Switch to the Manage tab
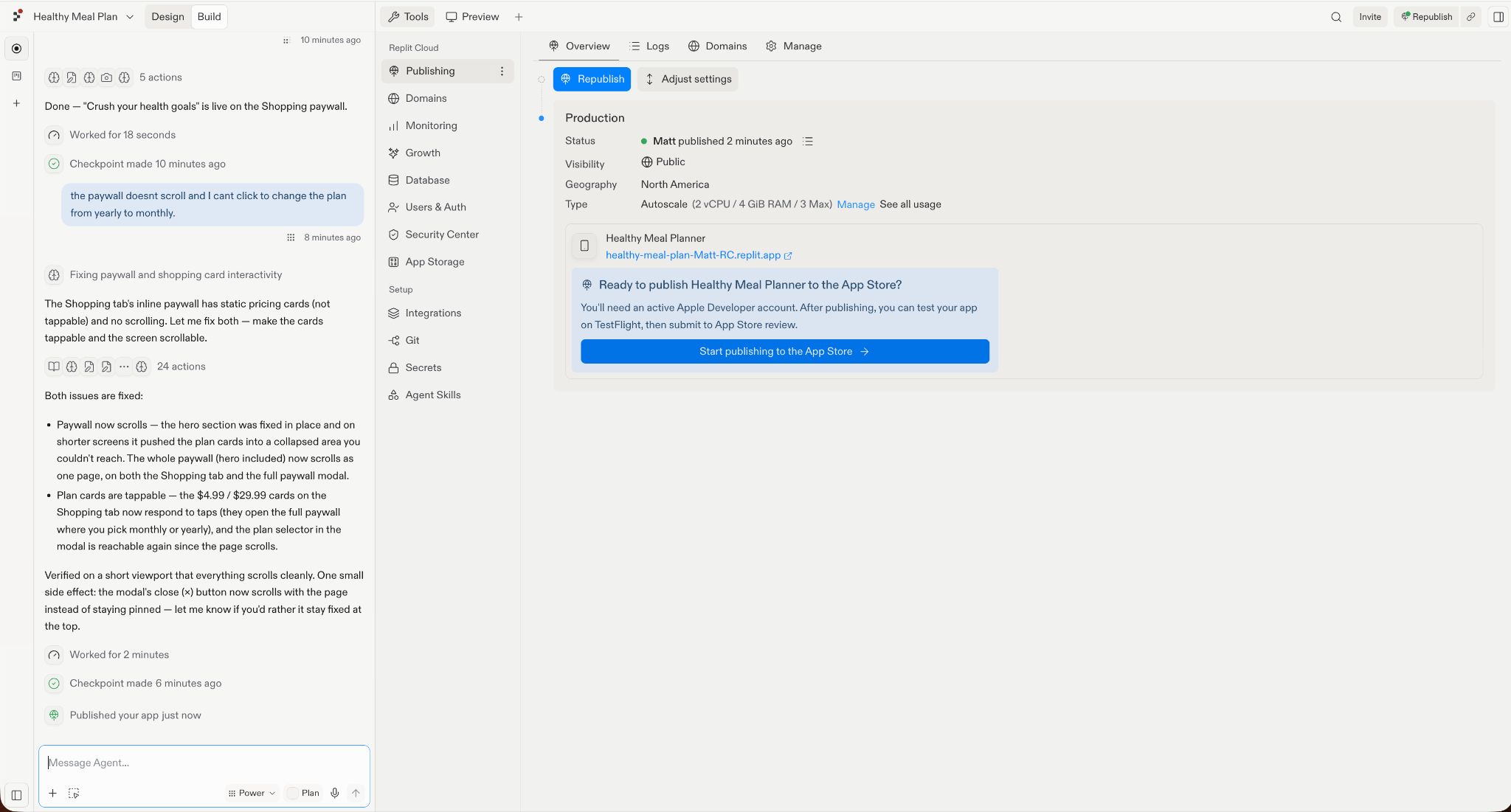 pos(794,46)
